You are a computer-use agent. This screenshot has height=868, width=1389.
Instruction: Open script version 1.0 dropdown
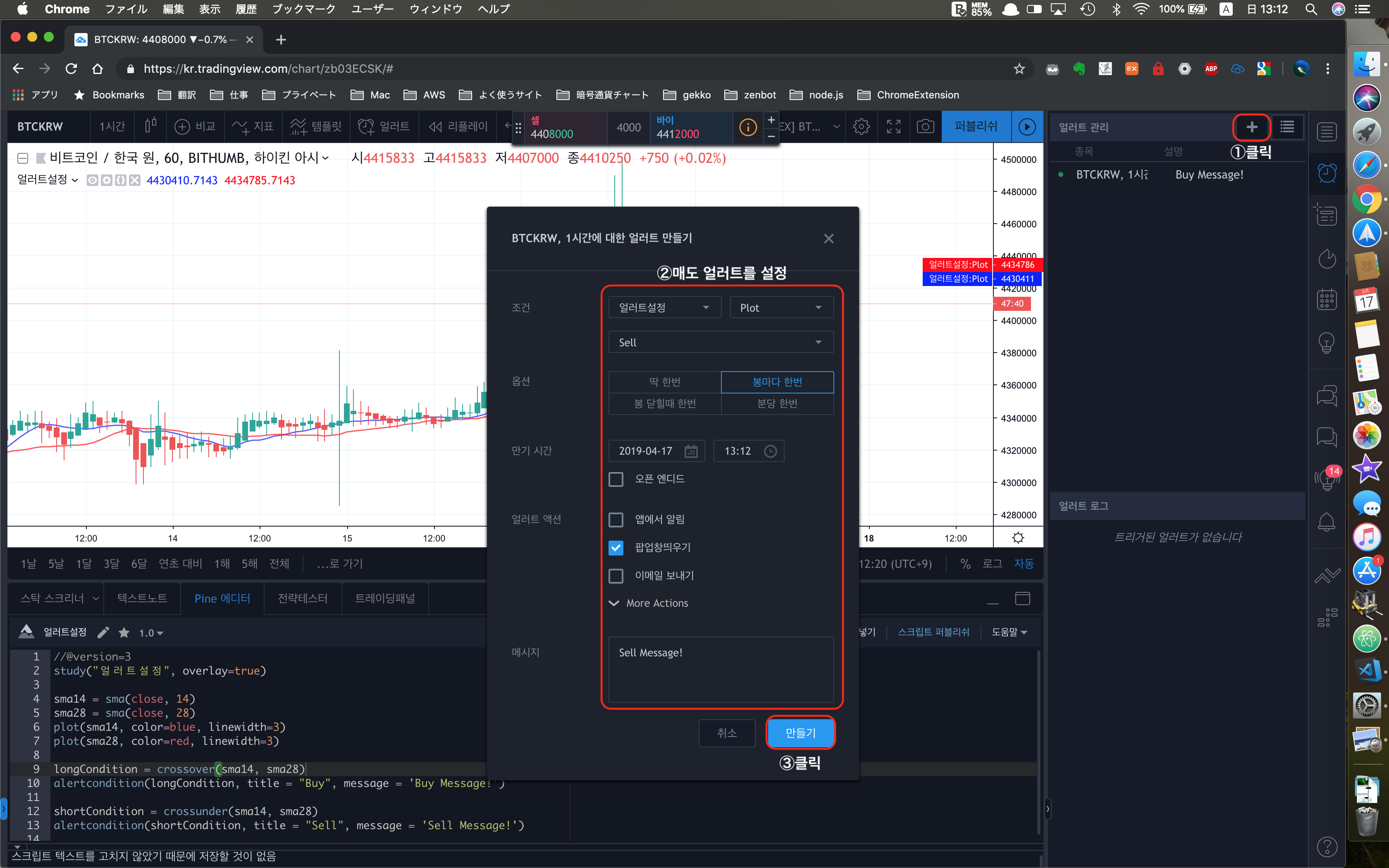pyautogui.click(x=151, y=633)
